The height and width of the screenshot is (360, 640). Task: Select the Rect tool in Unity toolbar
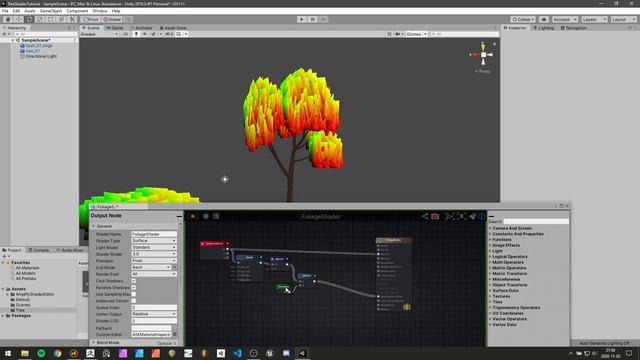tap(51, 20)
